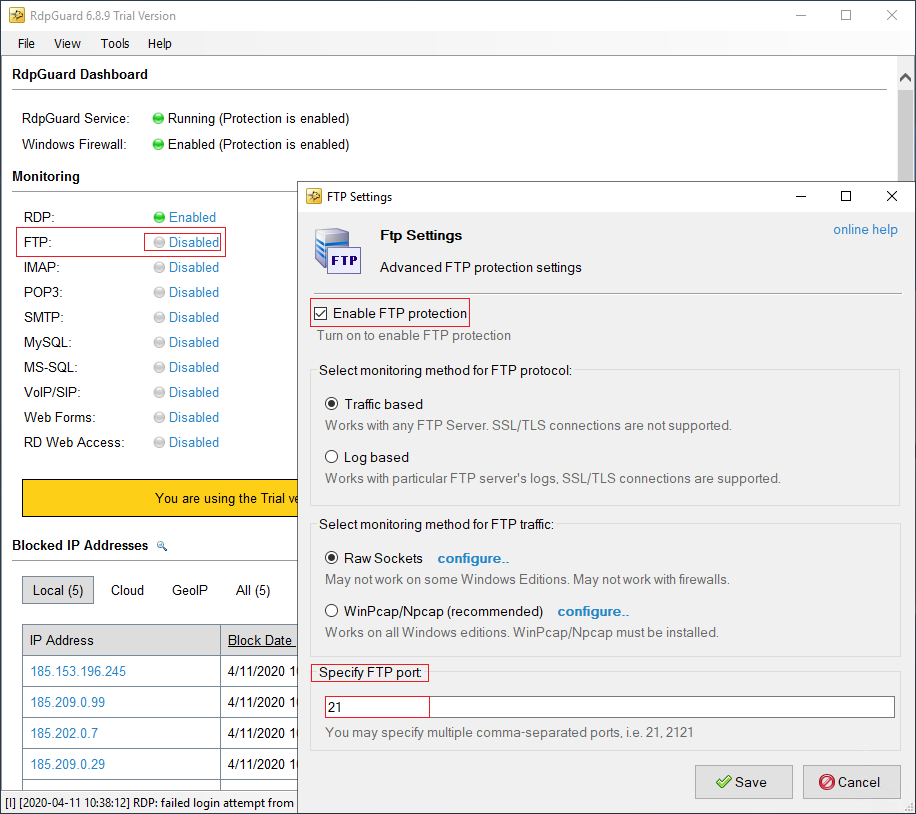This screenshot has height=814, width=916.
Task: Click the SMTP Disabled link
Action: pyautogui.click(x=194, y=318)
